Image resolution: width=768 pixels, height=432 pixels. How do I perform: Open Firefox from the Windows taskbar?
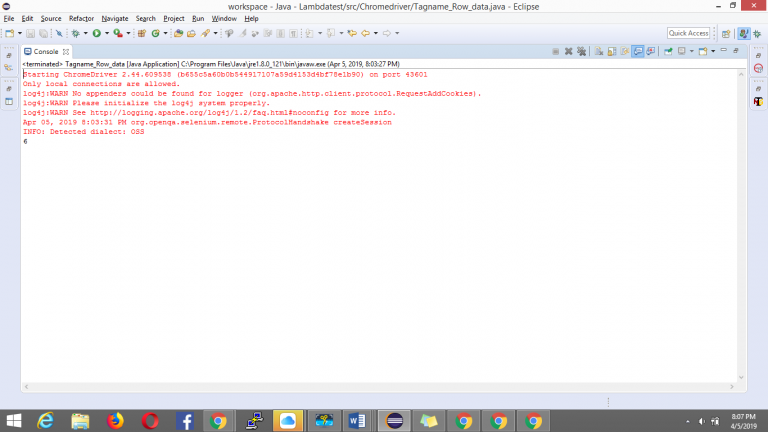114,420
